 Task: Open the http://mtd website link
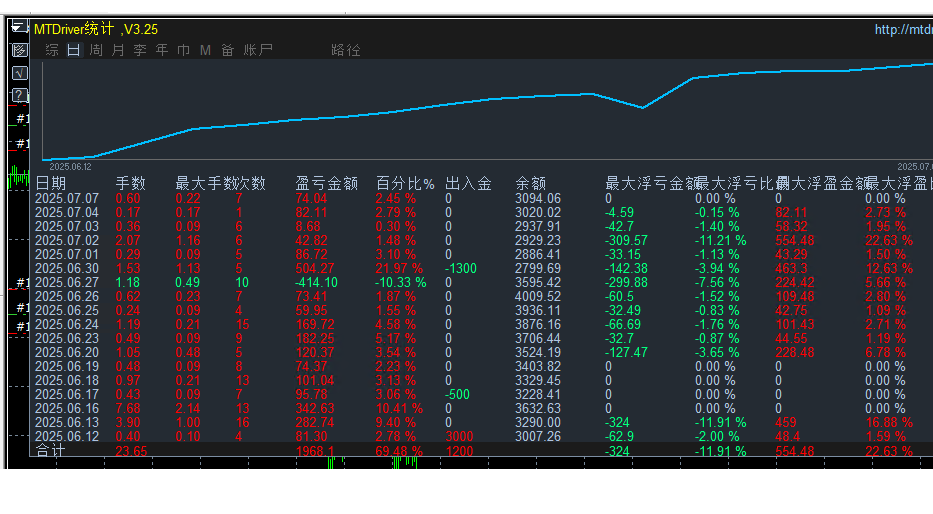click(903, 29)
